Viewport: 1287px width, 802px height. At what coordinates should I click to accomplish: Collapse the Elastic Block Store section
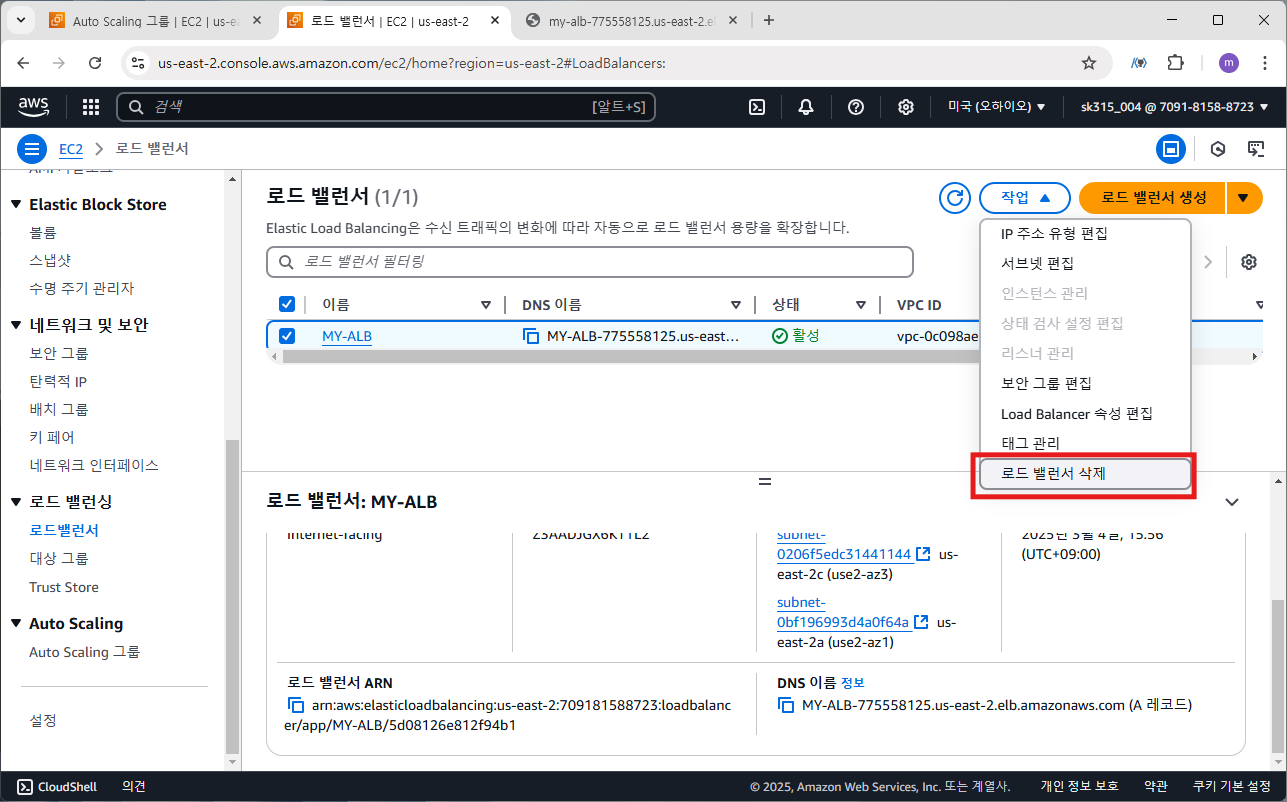click(16, 204)
